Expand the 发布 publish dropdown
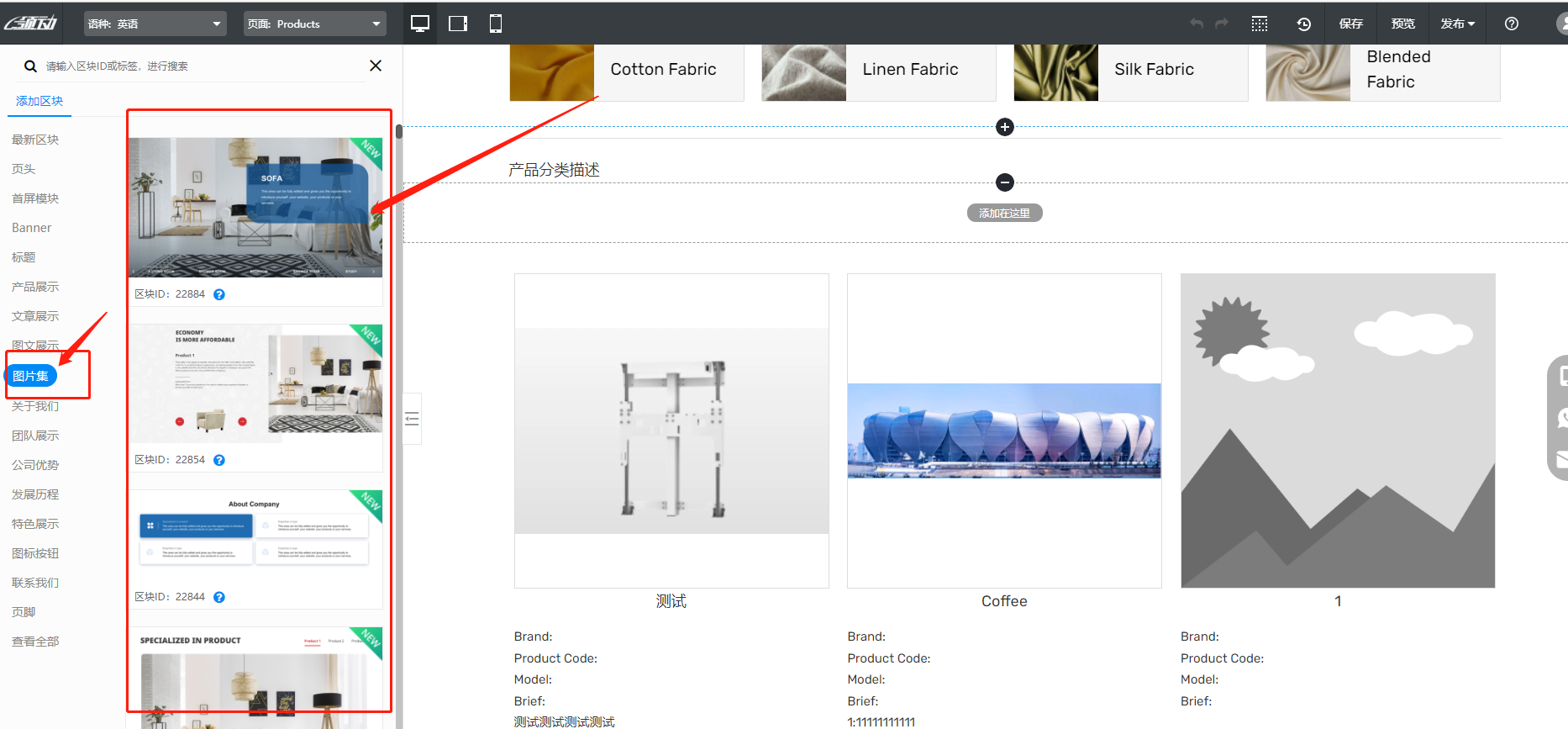This screenshot has height=729, width=1568. click(1457, 24)
